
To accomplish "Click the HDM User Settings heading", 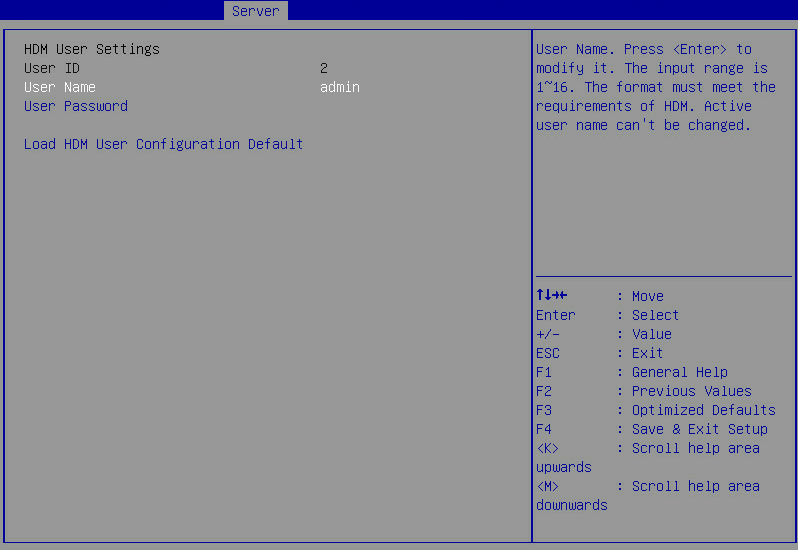I will pos(92,49).
